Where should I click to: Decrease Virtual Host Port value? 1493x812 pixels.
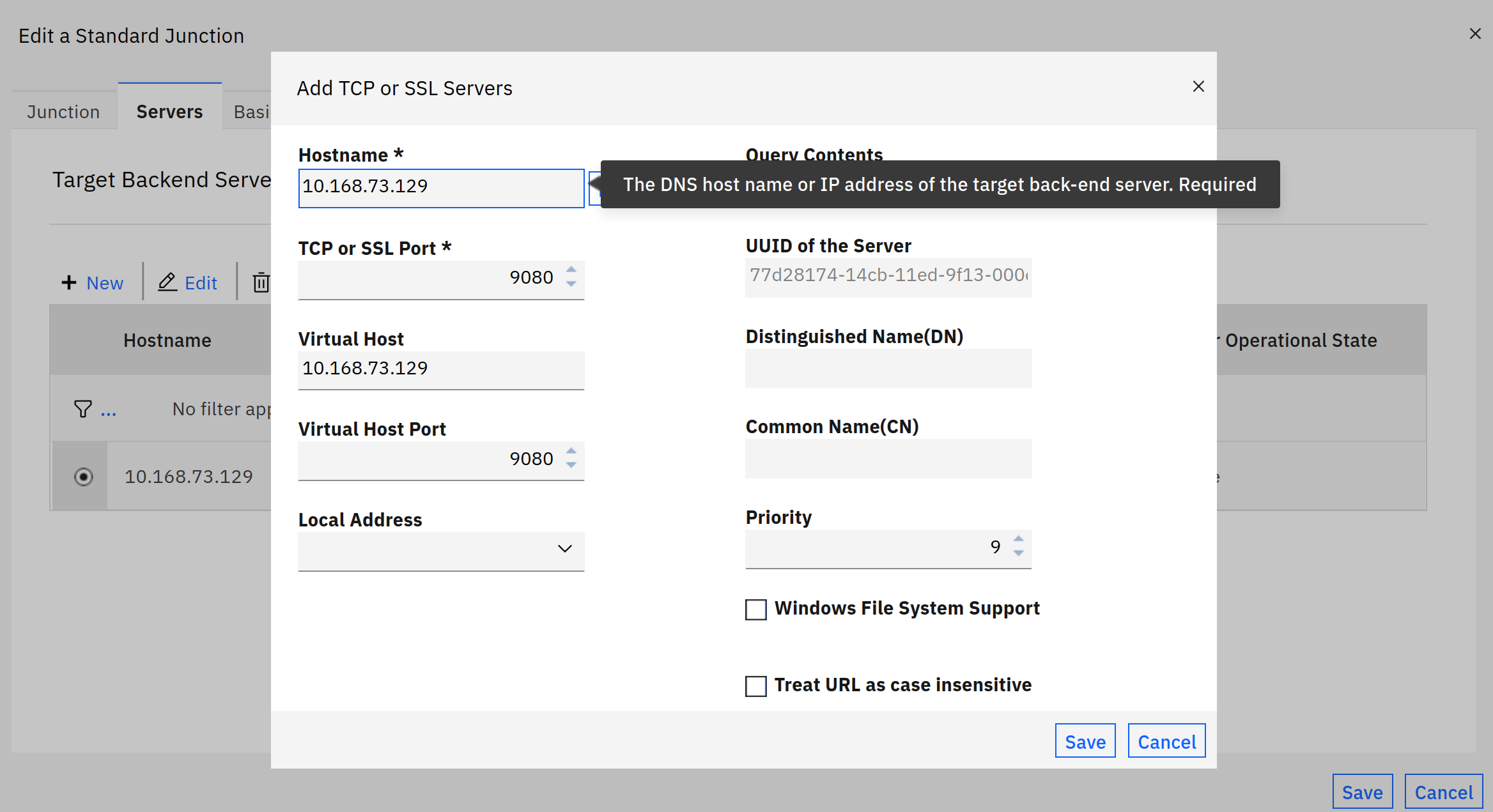point(571,466)
